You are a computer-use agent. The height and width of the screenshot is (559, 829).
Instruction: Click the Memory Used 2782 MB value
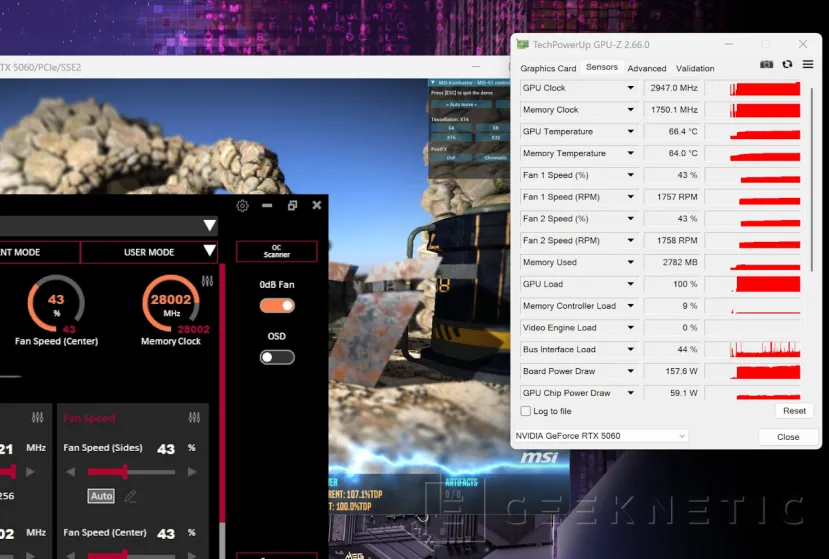[673, 262]
